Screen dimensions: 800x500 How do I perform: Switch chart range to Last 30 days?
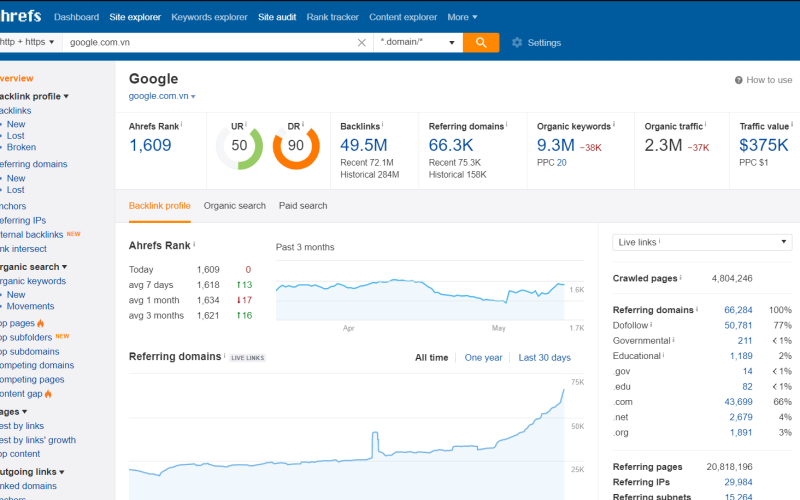(x=544, y=358)
